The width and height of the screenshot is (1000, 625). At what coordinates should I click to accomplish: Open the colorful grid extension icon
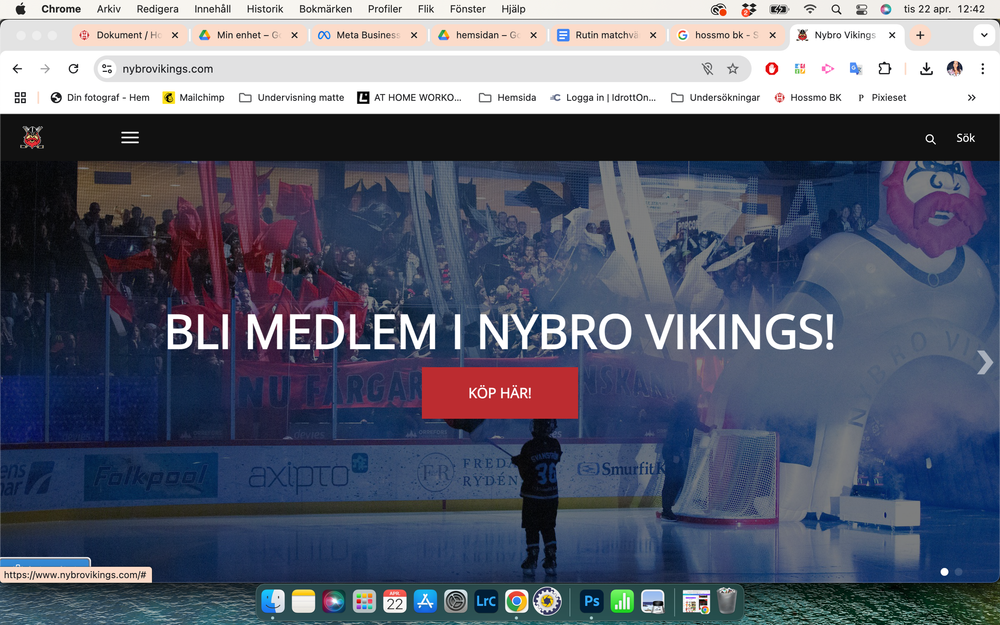click(x=800, y=69)
